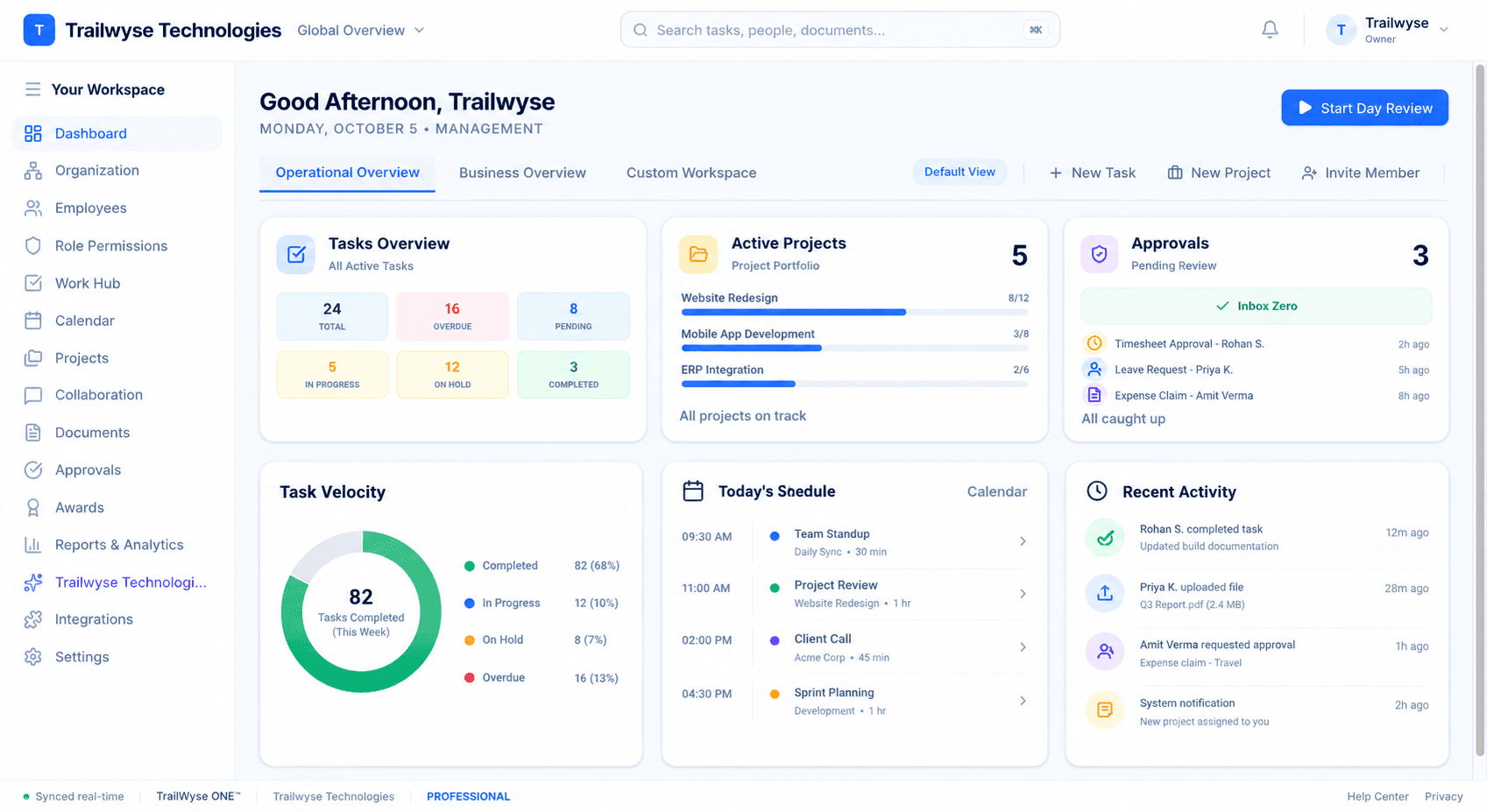Switch to the Custom Workspace tab

click(x=691, y=173)
